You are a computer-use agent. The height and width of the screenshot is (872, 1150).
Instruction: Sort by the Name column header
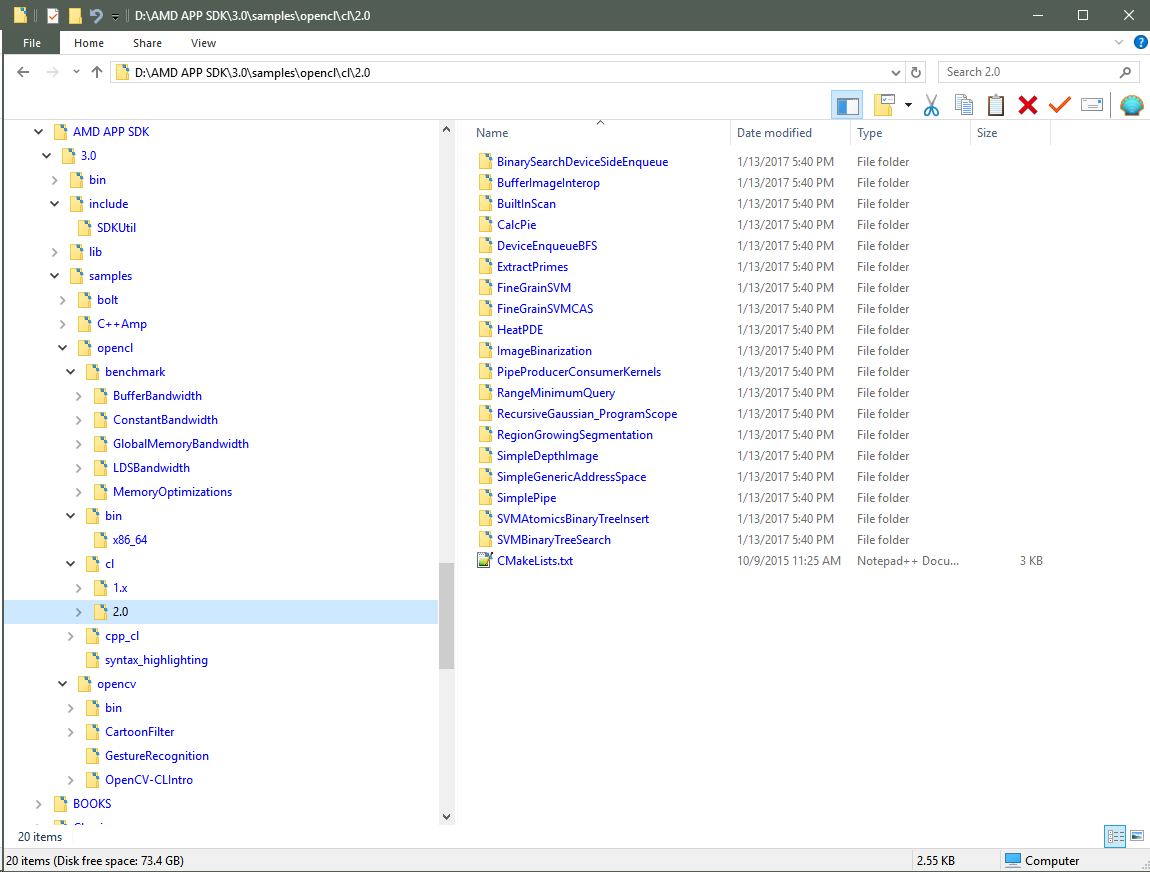[600, 133]
